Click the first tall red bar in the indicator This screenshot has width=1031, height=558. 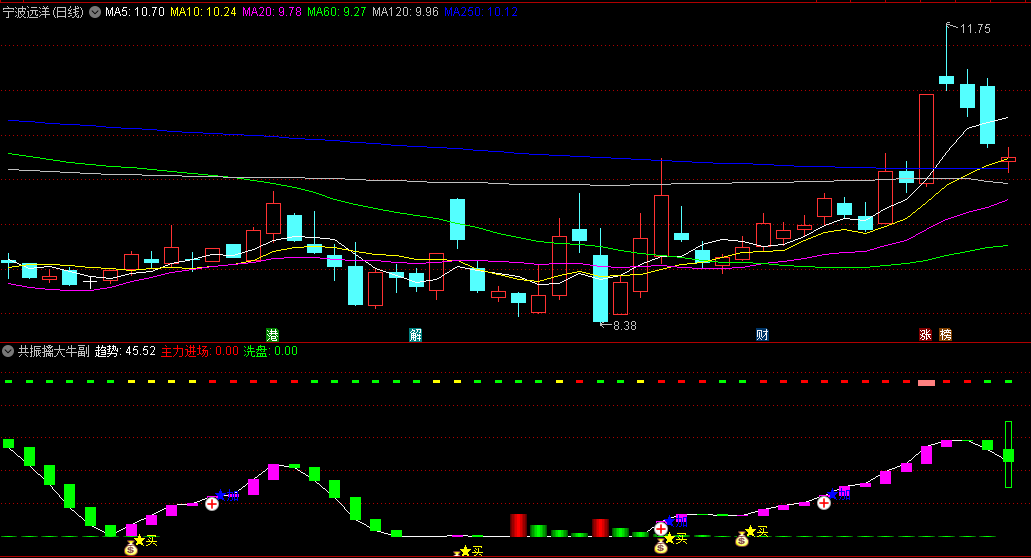(x=518, y=526)
